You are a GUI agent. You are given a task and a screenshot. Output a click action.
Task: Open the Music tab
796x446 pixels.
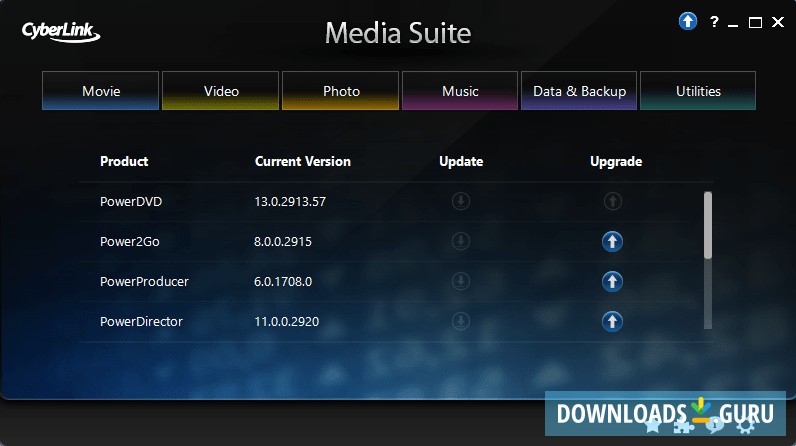[x=460, y=91]
